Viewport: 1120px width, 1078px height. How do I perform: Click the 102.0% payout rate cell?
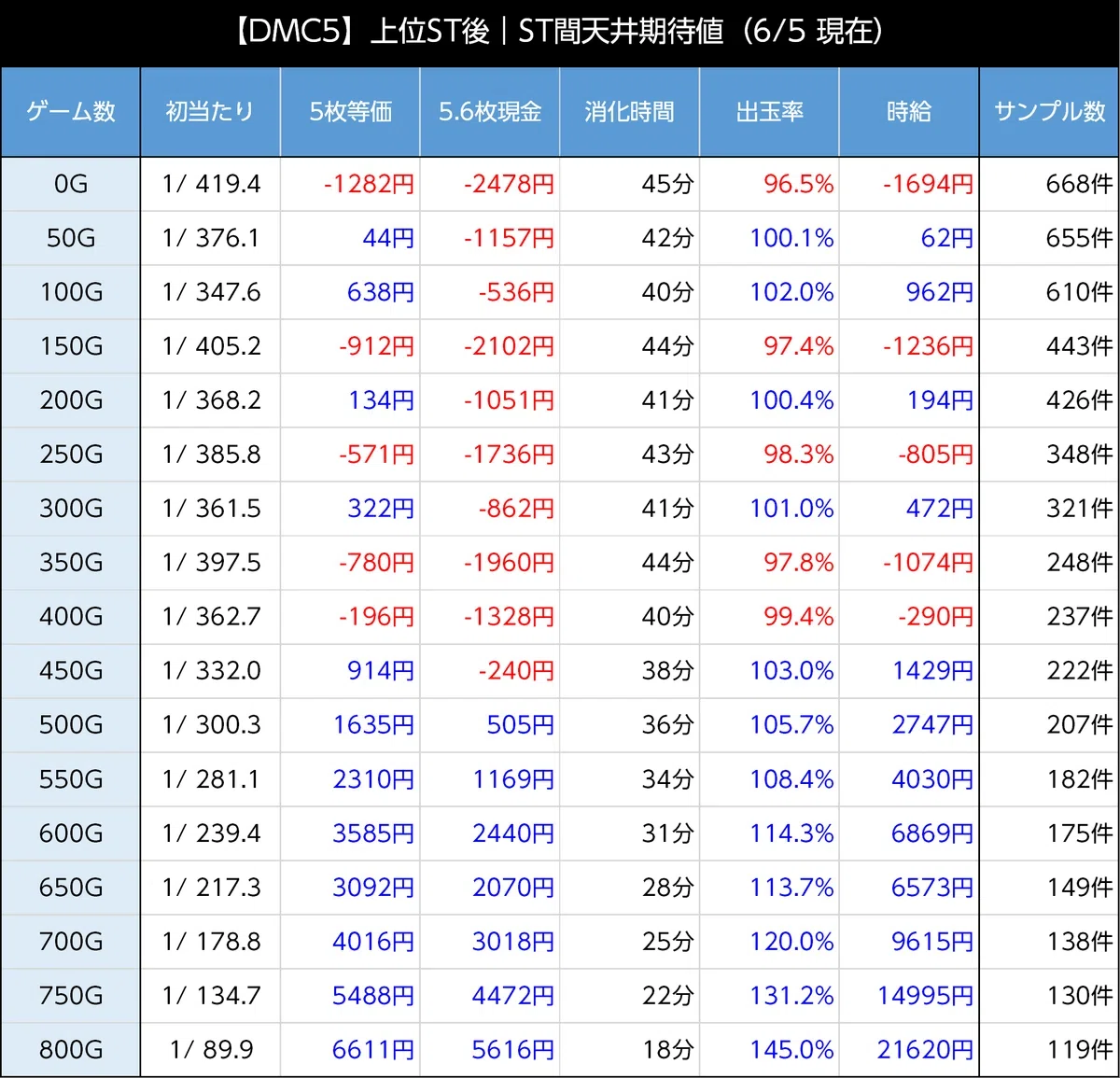[770, 292]
